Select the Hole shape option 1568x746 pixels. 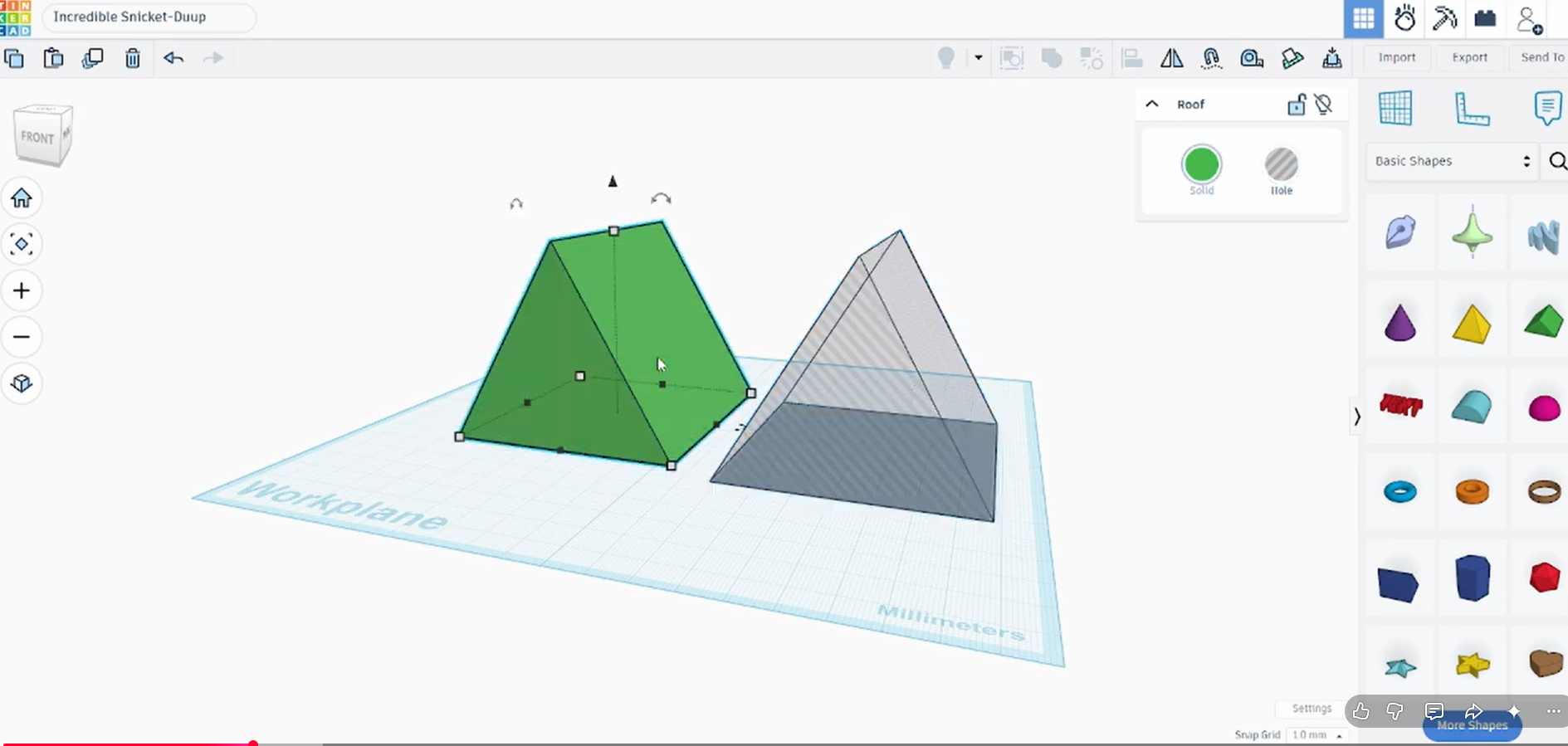1282,171
